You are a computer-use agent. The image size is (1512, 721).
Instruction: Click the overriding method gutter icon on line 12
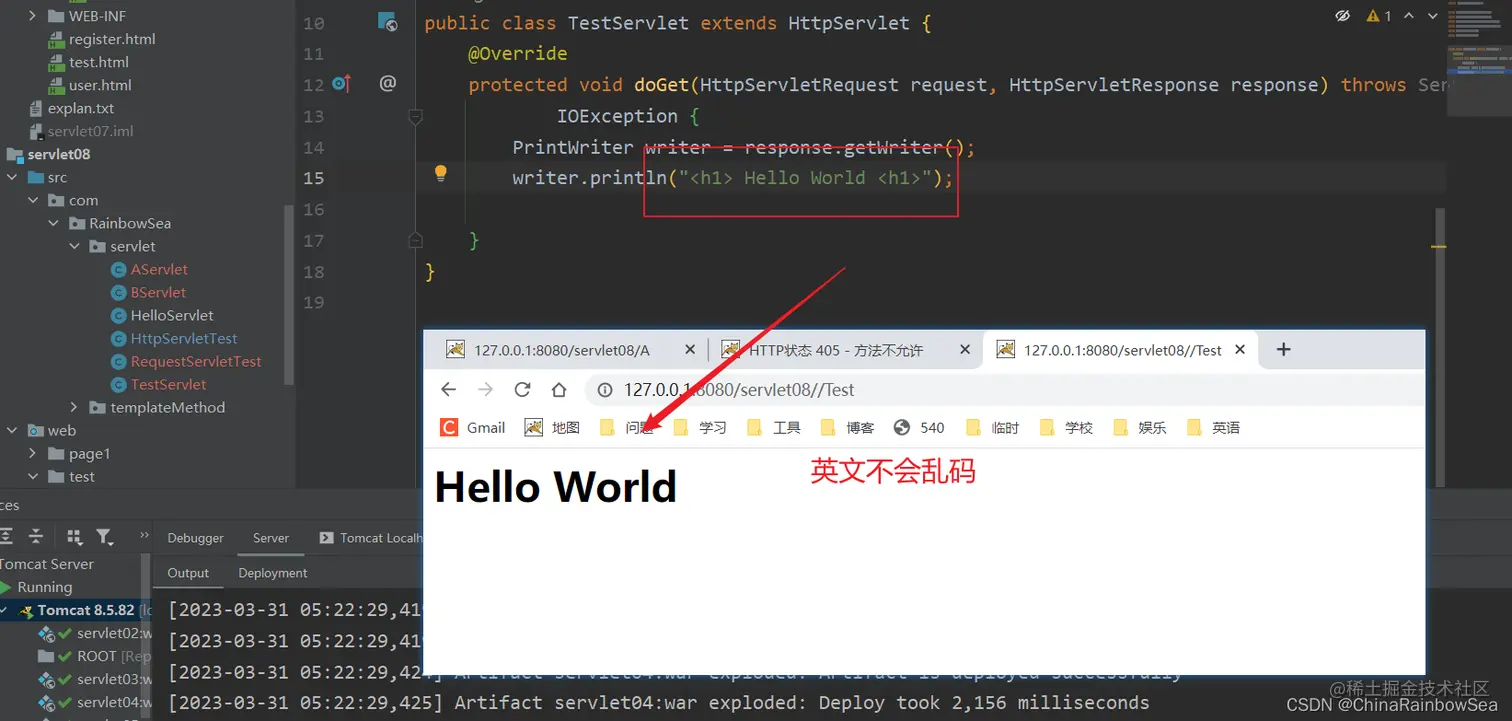click(341, 84)
